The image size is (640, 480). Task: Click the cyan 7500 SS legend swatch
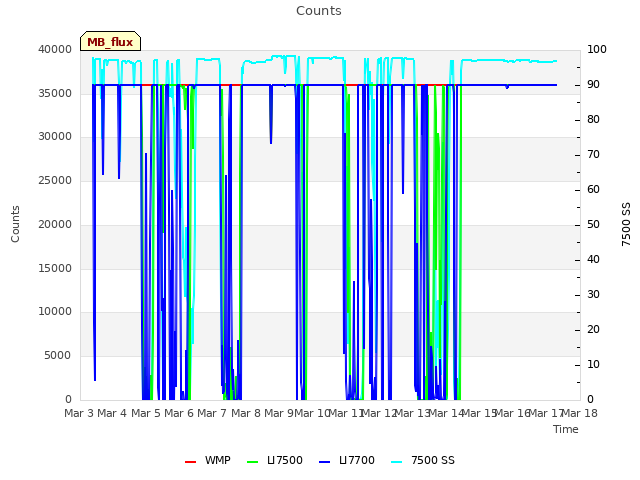click(396, 462)
